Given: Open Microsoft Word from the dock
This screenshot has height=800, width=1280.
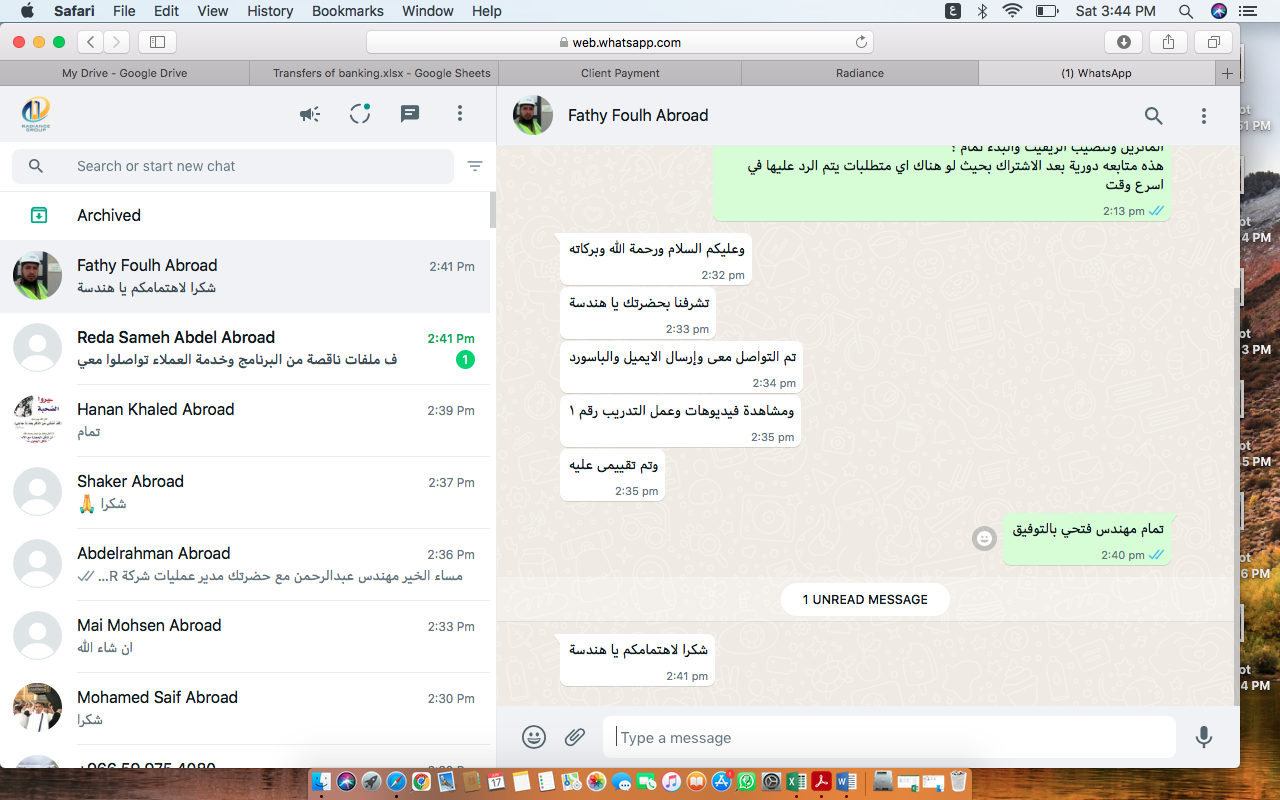Looking at the screenshot, I should coord(846,781).
